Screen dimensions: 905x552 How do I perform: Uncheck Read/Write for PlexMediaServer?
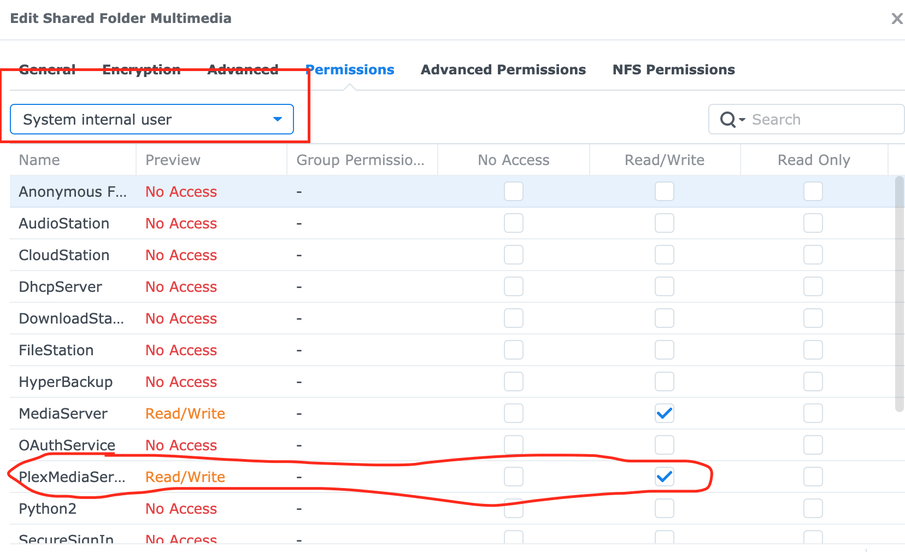click(664, 477)
